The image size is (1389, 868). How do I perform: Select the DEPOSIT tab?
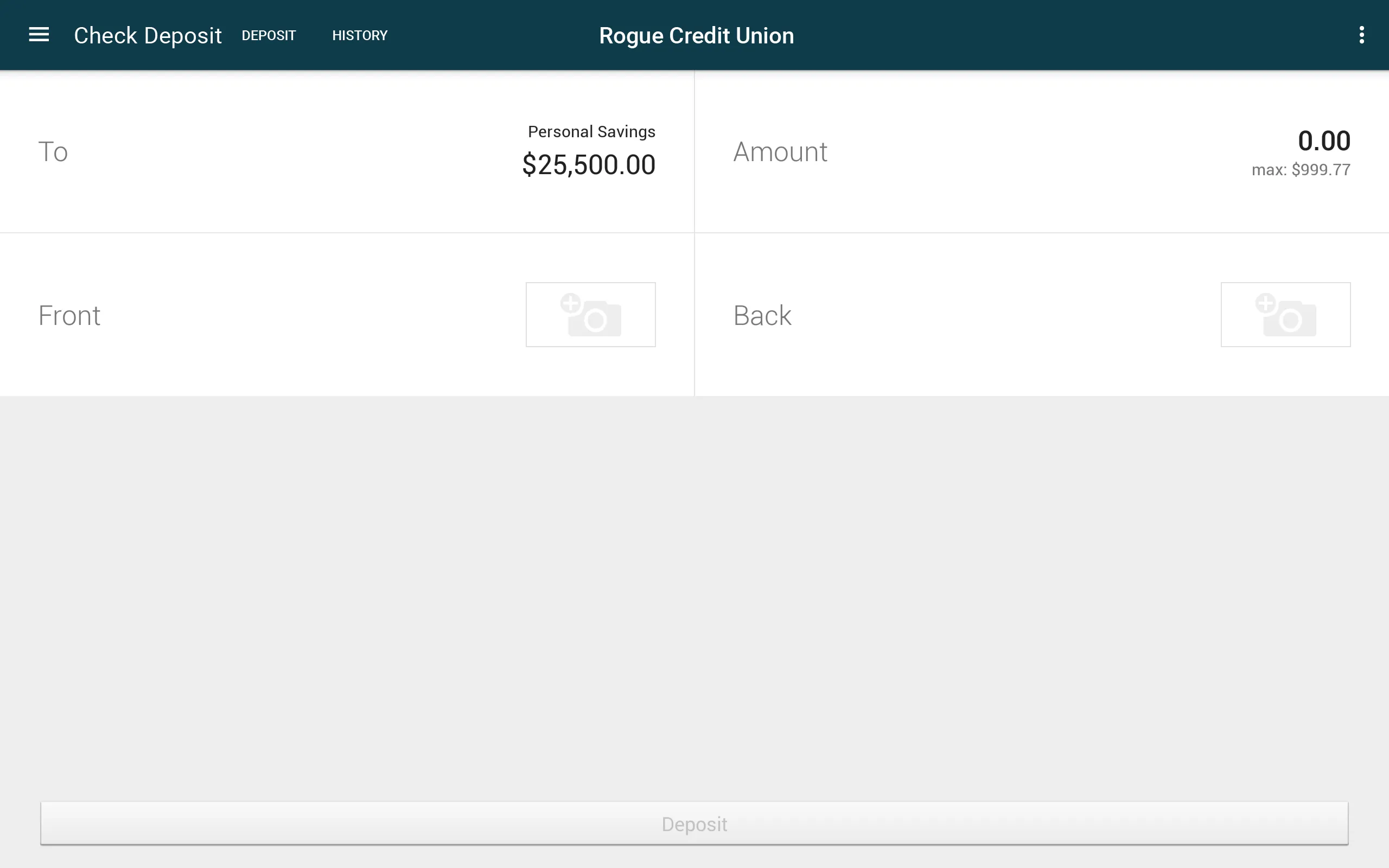click(268, 35)
